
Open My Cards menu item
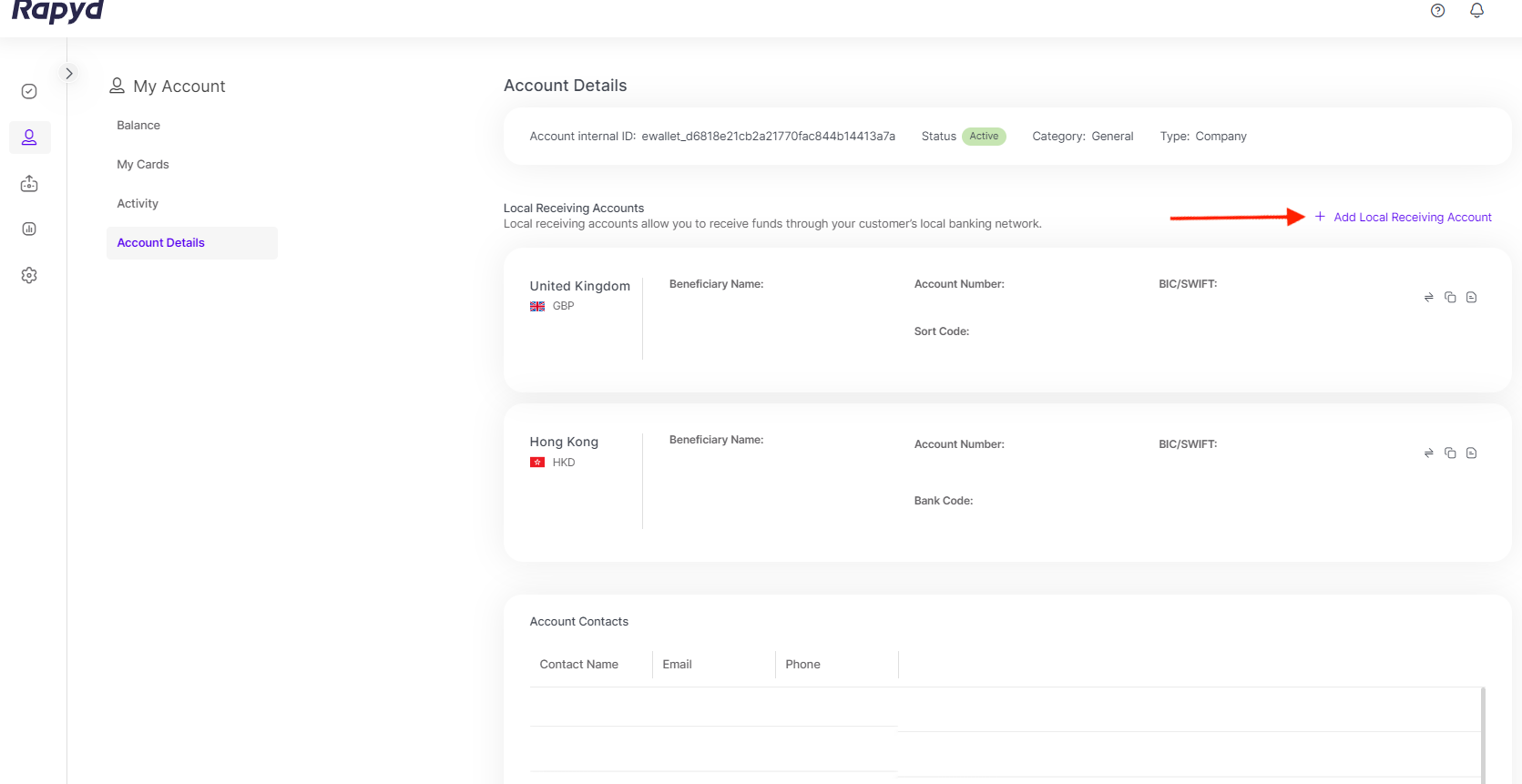click(143, 165)
